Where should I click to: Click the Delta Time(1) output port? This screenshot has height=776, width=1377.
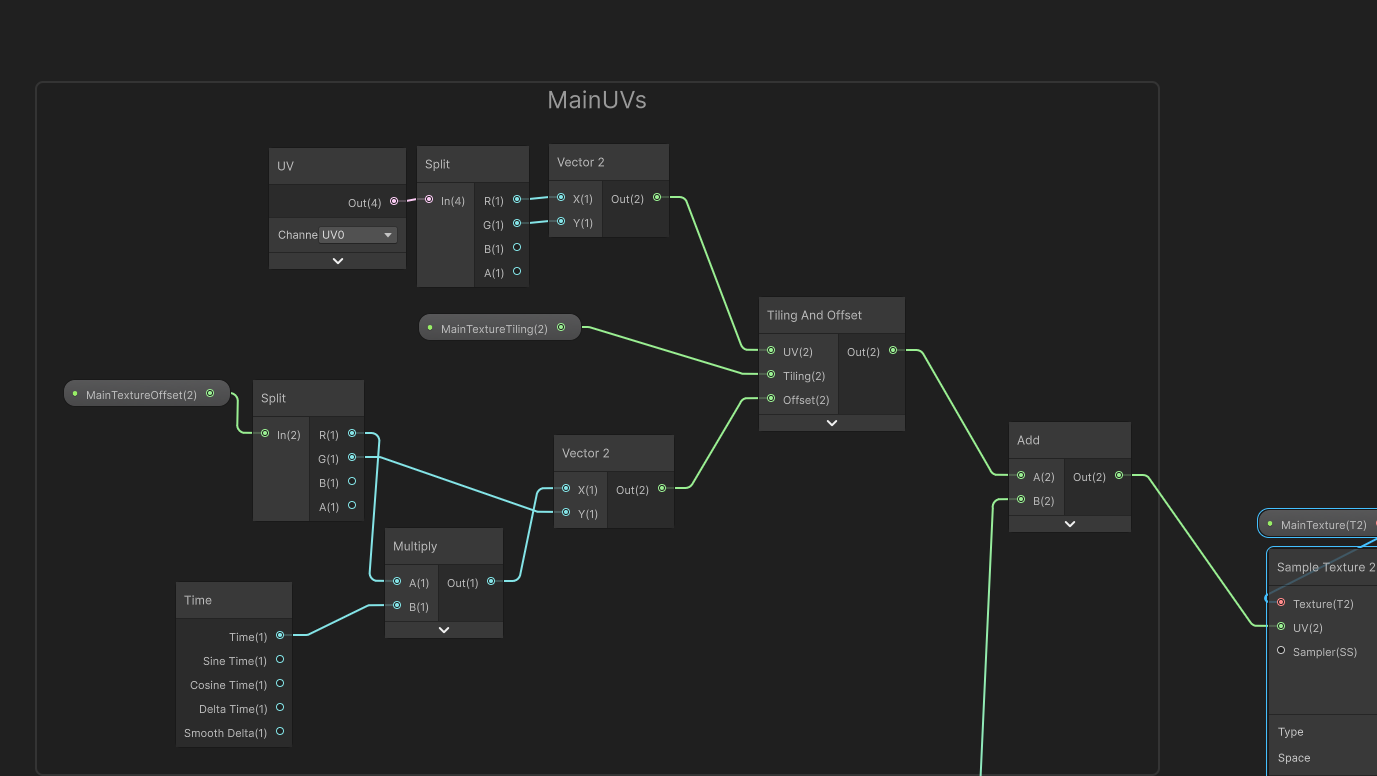tap(280, 708)
